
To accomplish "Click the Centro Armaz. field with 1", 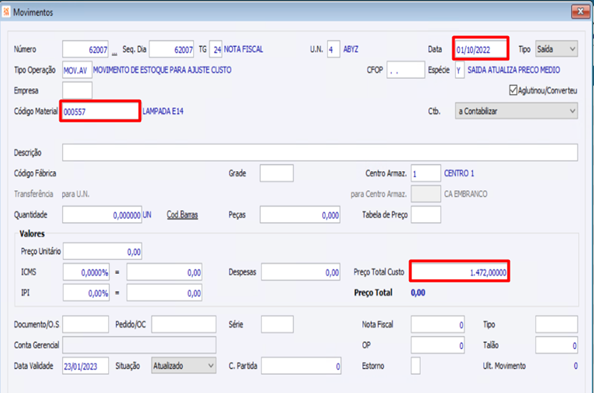I will [x=426, y=173].
